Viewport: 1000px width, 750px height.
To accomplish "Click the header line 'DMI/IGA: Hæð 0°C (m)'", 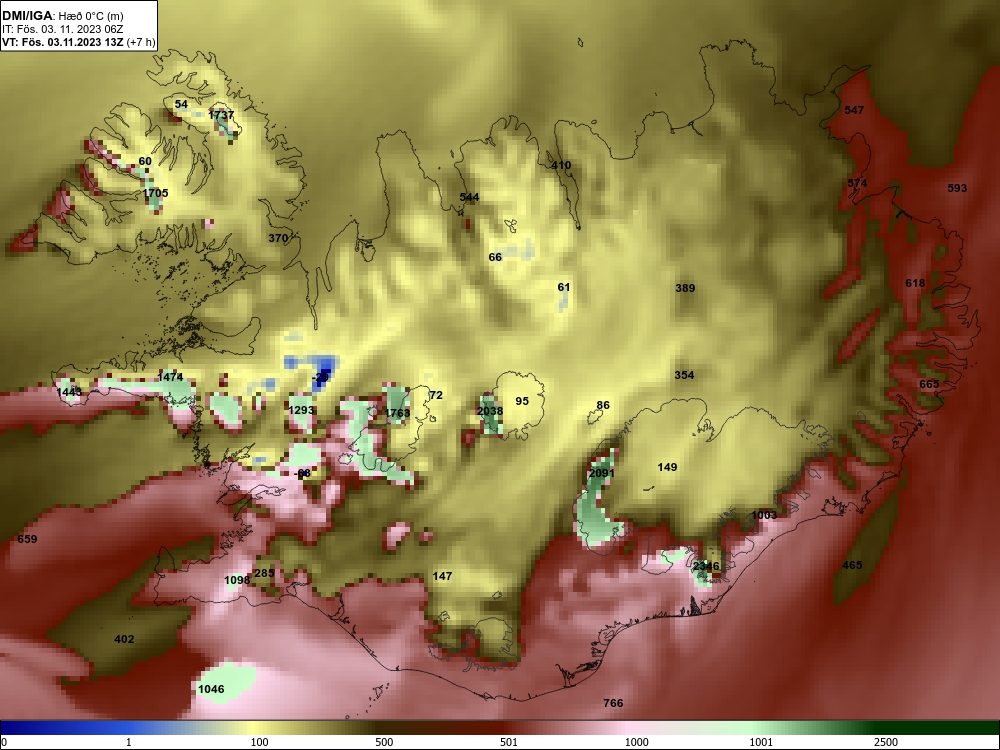I will (x=62, y=15).
